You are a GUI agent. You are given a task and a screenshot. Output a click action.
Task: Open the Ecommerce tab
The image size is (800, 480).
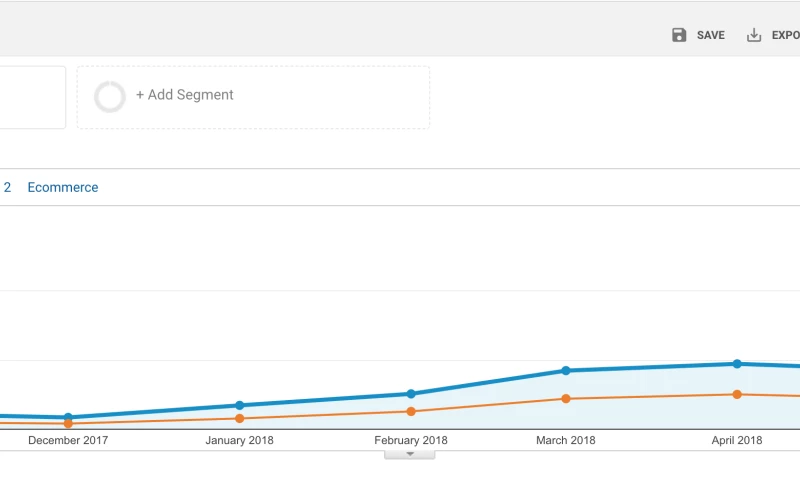[63, 187]
